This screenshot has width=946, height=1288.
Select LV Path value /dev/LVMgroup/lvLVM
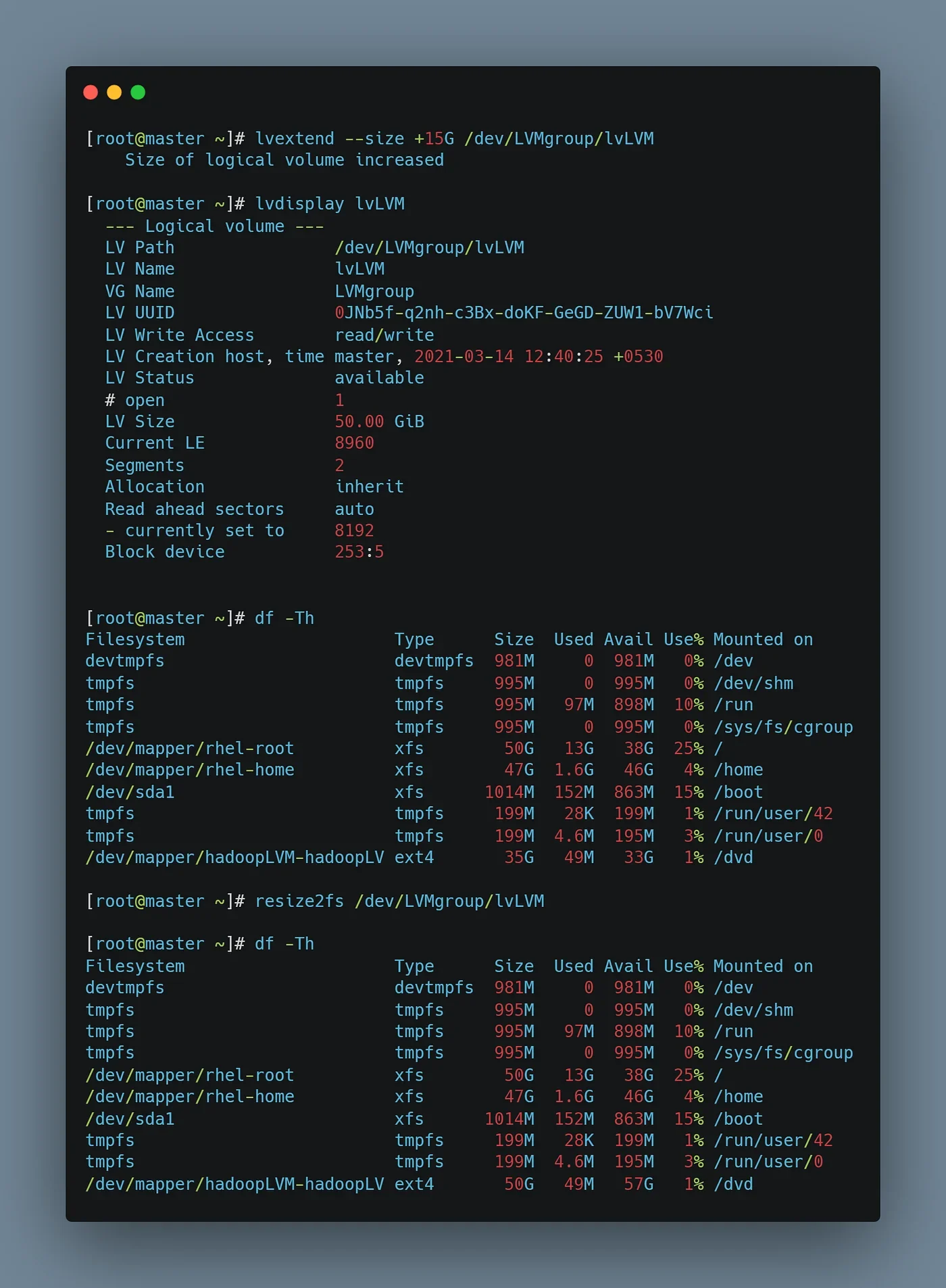point(430,248)
